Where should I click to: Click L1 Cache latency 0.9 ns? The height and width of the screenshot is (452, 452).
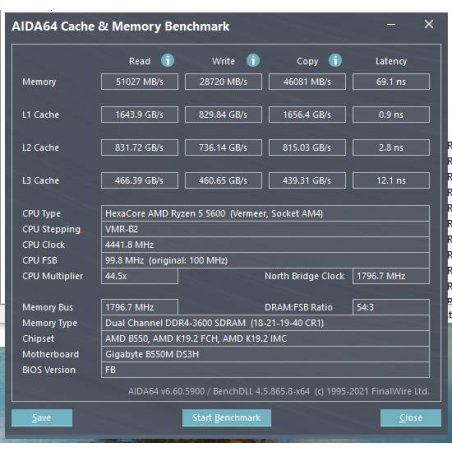(391, 115)
